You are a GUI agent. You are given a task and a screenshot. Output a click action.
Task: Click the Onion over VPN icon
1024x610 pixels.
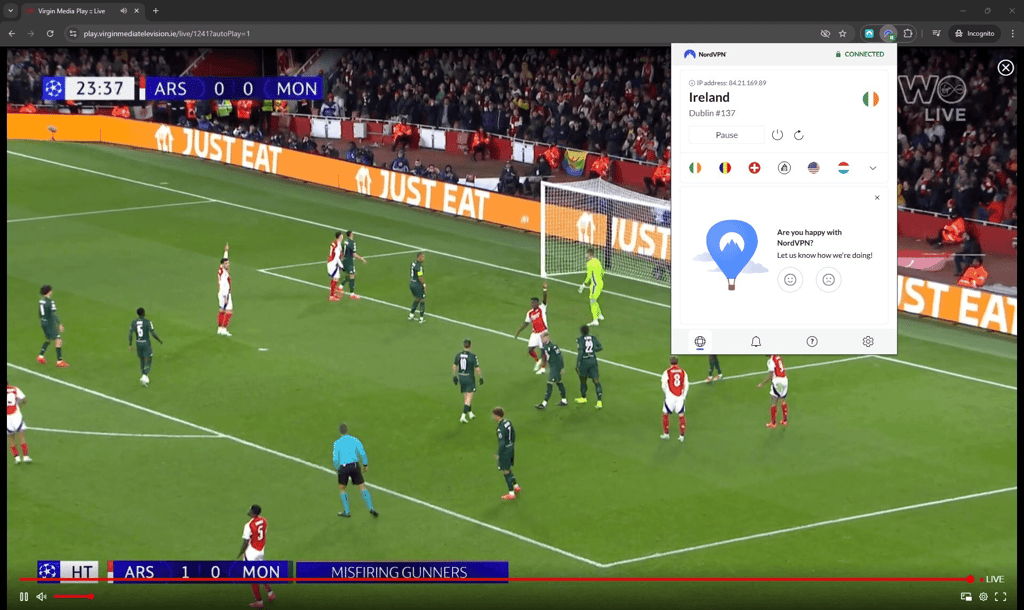(x=784, y=168)
